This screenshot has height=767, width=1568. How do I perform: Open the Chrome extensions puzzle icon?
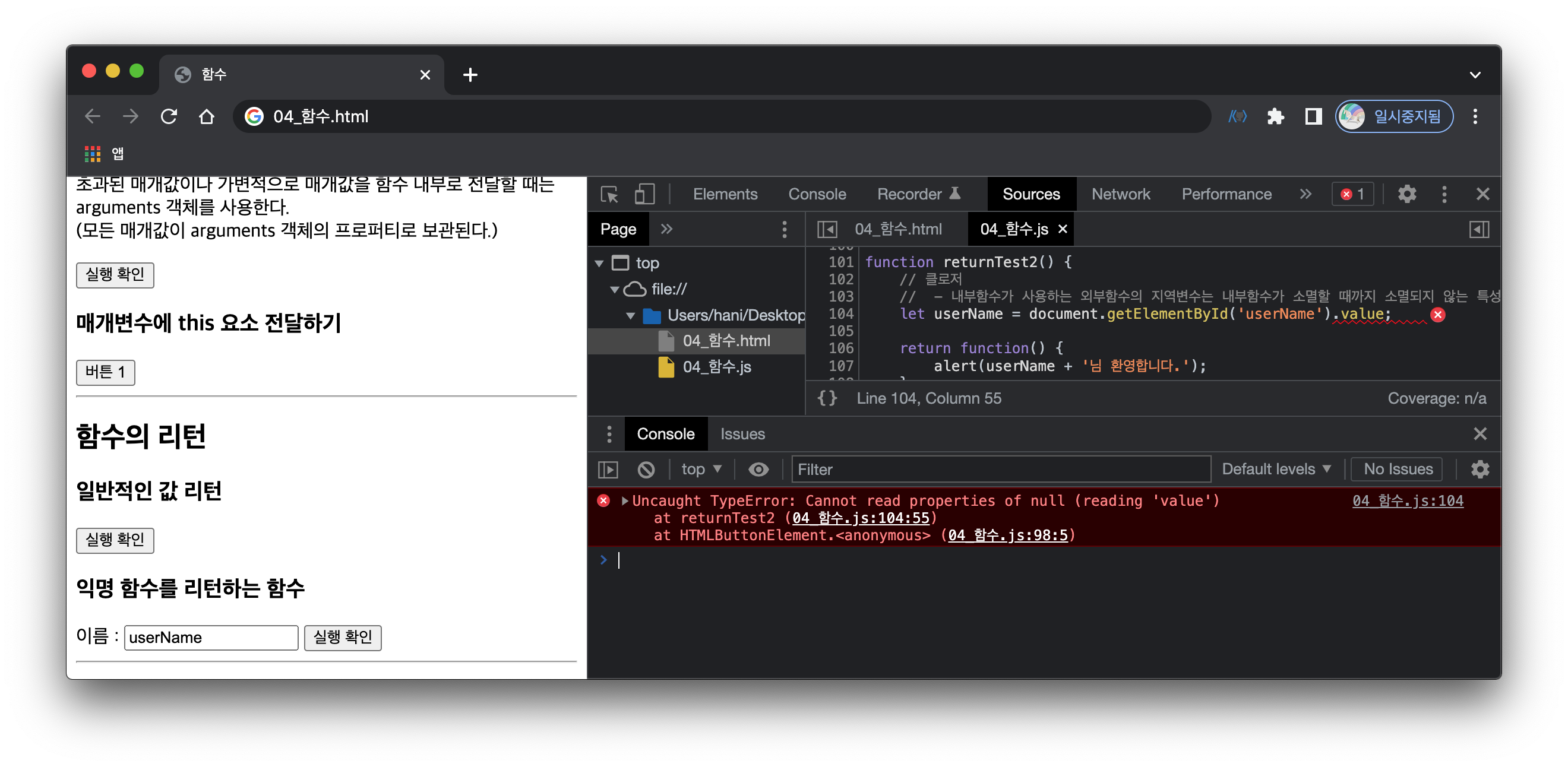pos(1275,116)
